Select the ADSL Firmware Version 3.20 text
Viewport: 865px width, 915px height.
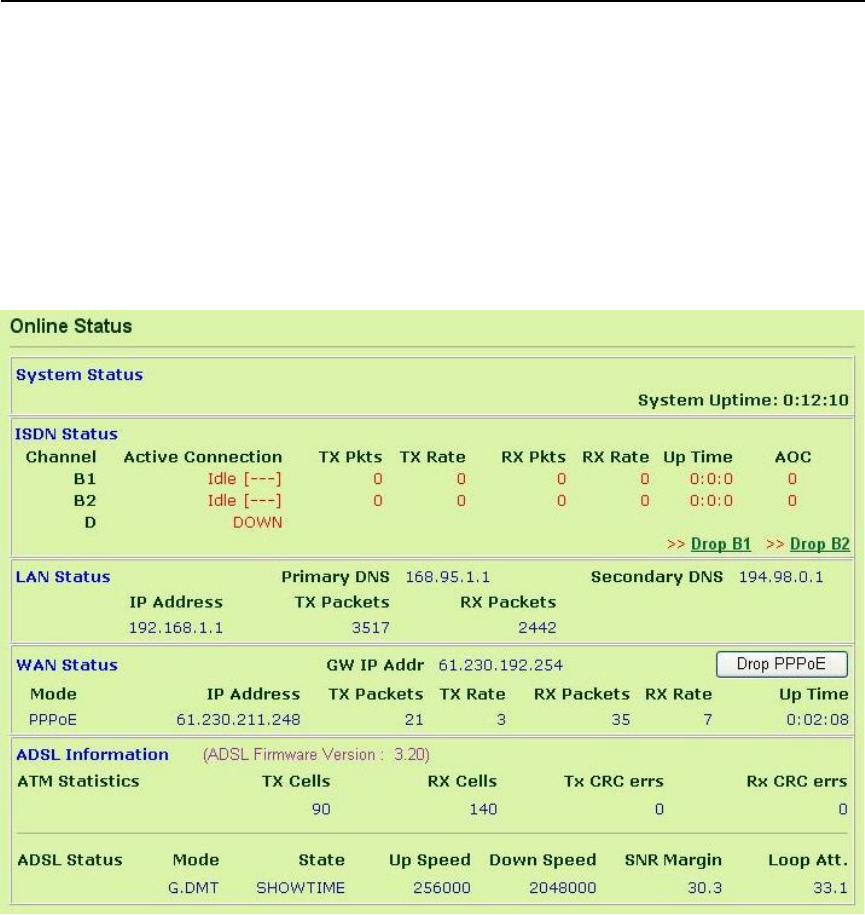pos(316,755)
